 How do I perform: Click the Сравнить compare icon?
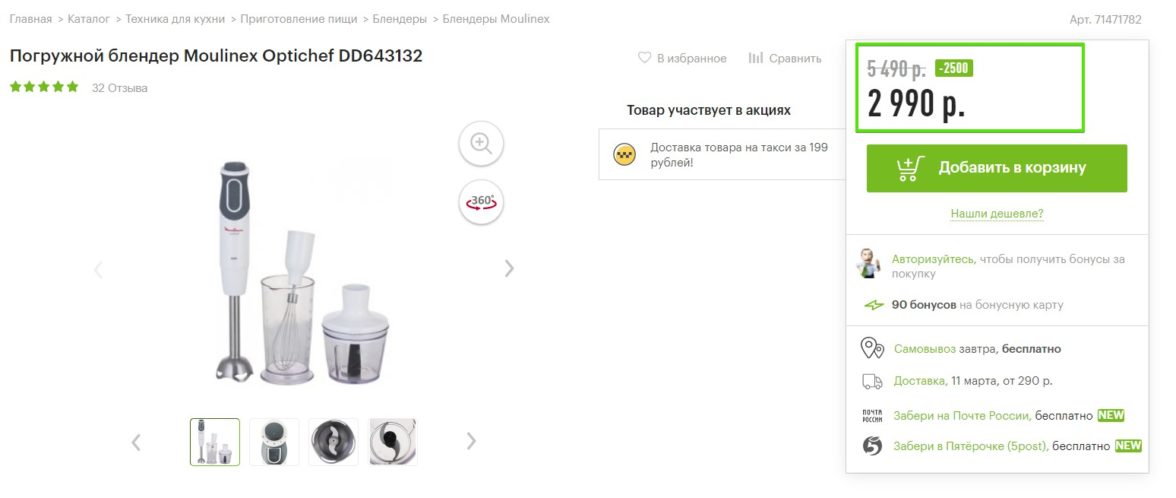tap(755, 58)
